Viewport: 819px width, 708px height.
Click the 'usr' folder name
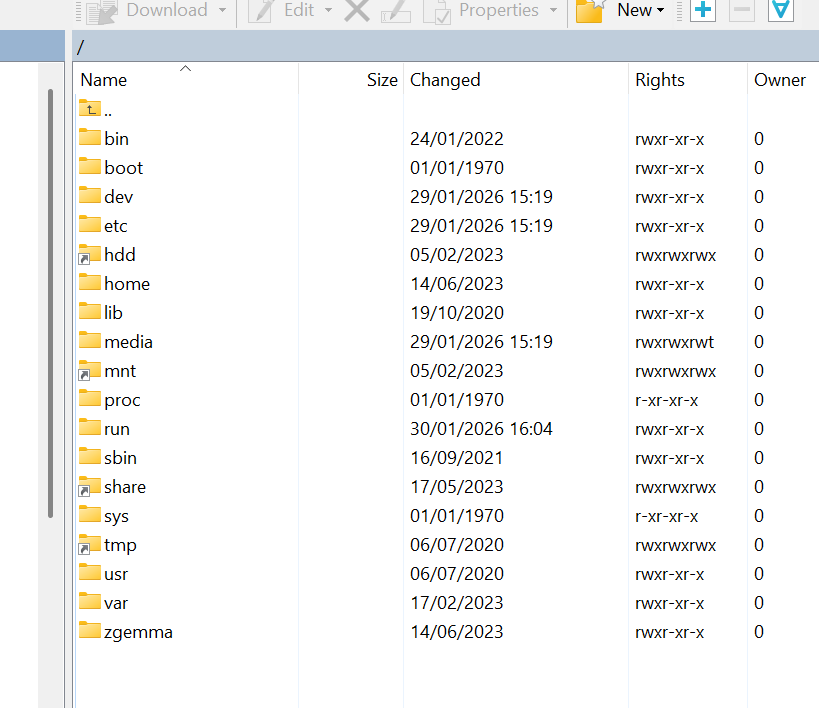(x=115, y=574)
